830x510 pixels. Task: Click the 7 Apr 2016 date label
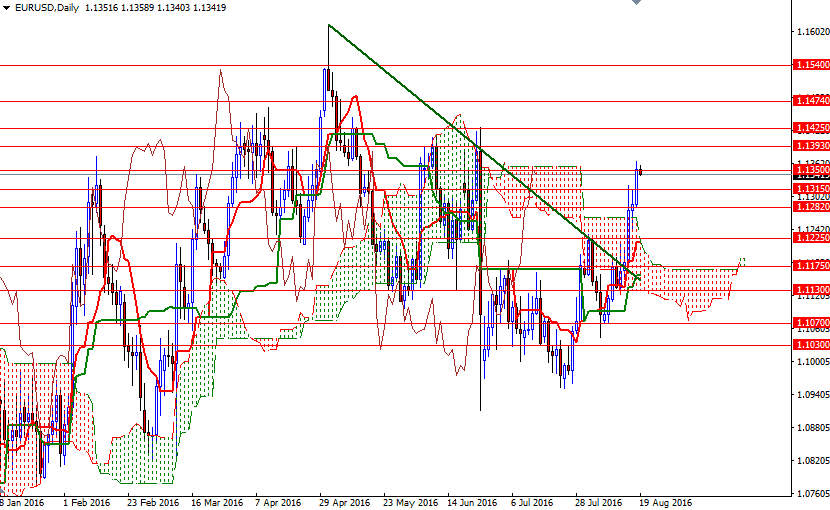pos(278,503)
